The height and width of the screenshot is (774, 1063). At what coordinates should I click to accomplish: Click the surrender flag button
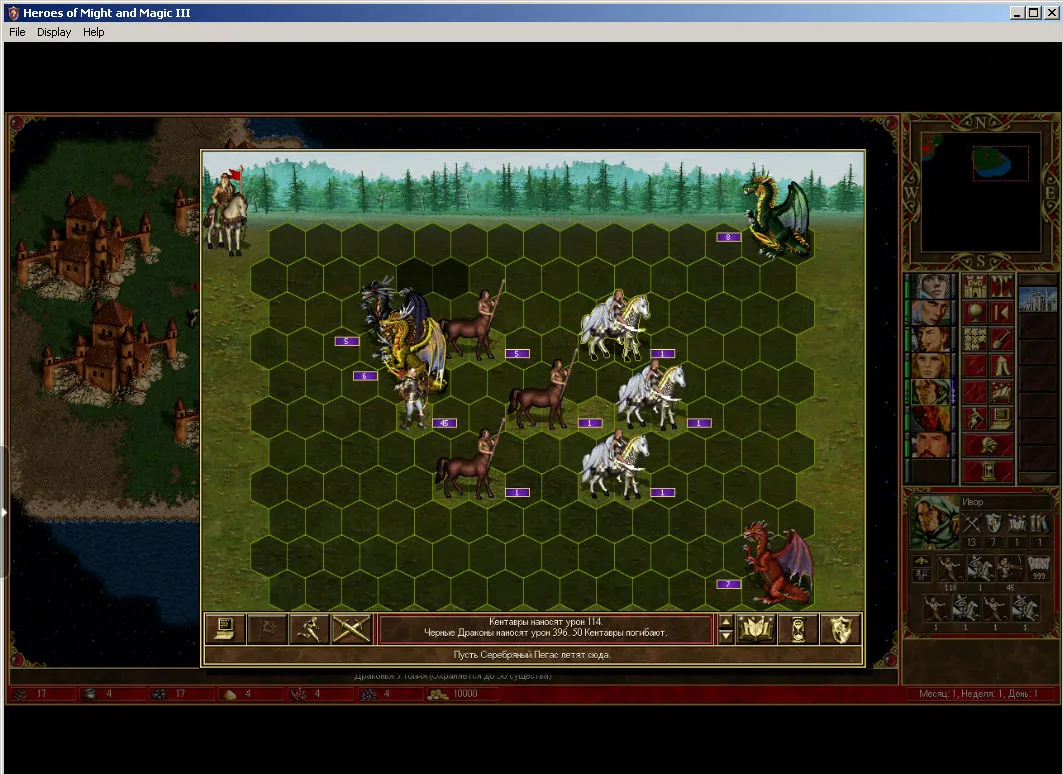[x=267, y=629]
